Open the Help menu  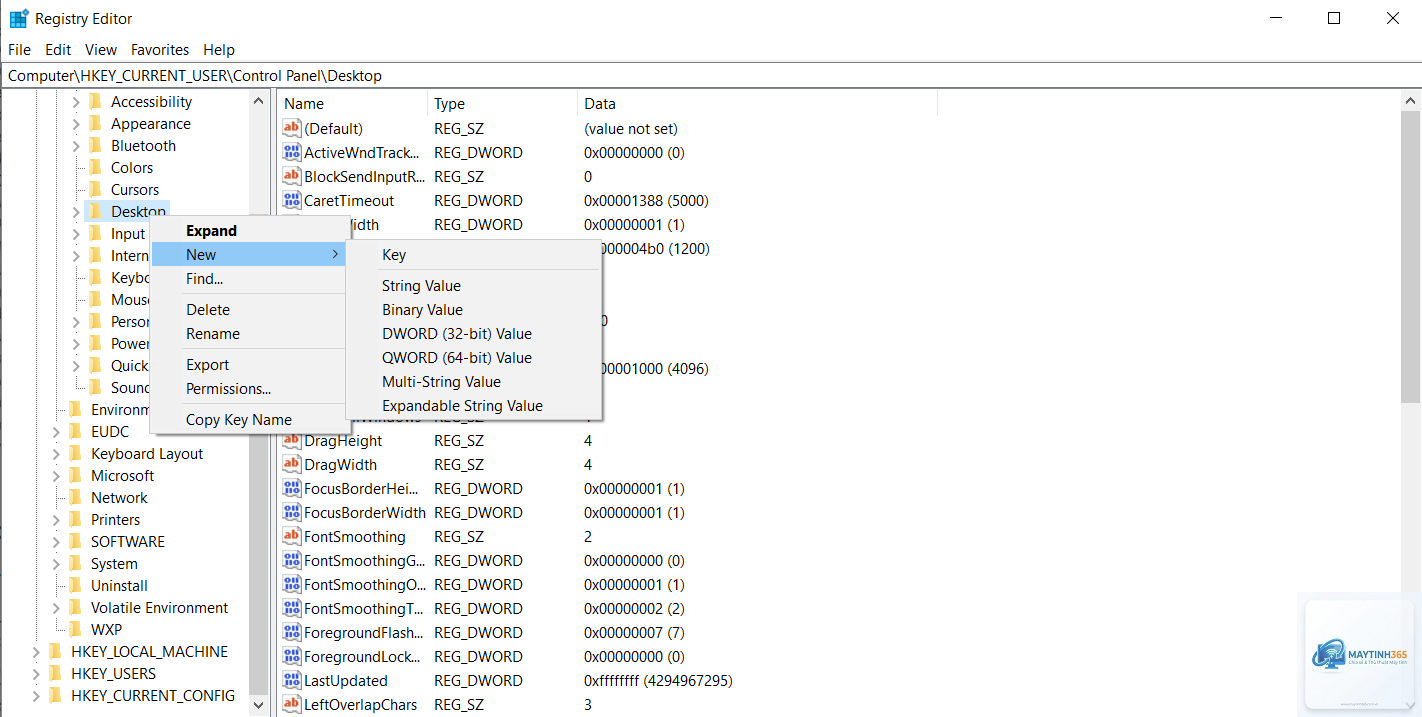point(219,49)
